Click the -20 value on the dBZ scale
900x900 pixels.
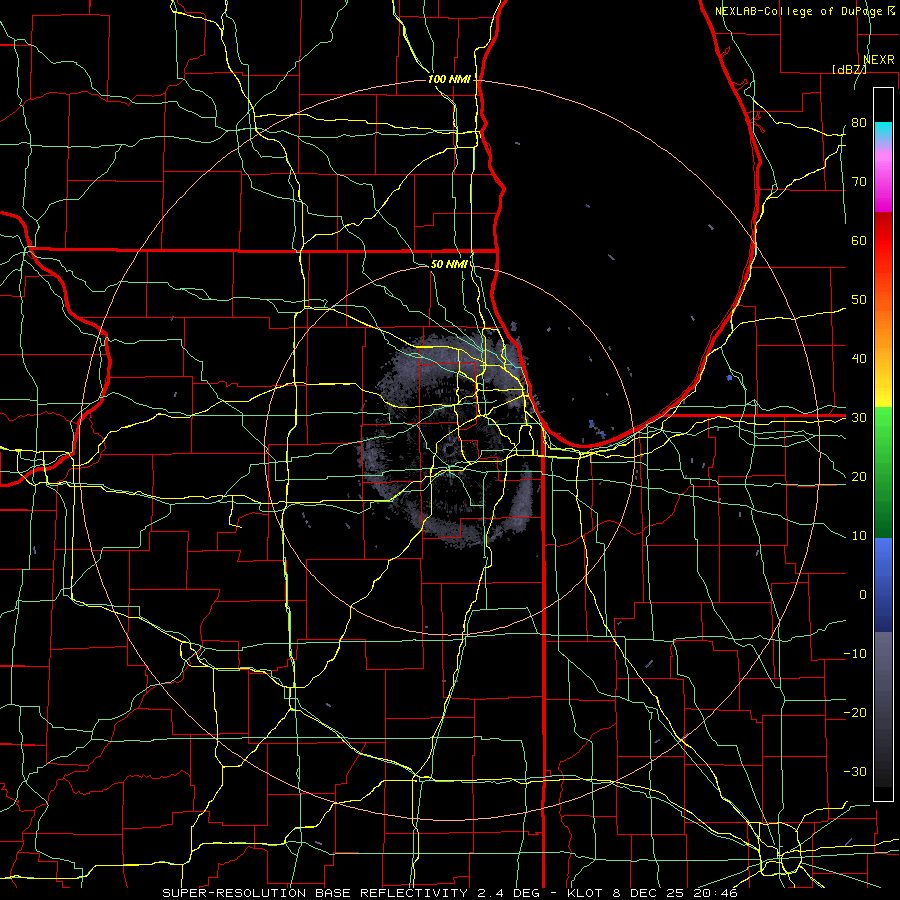tap(855, 712)
